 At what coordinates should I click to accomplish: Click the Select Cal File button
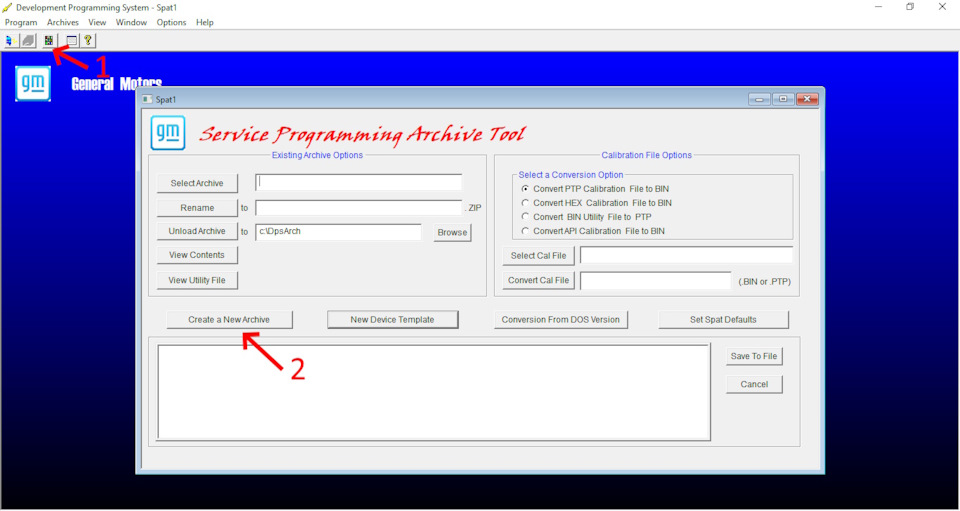point(539,256)
